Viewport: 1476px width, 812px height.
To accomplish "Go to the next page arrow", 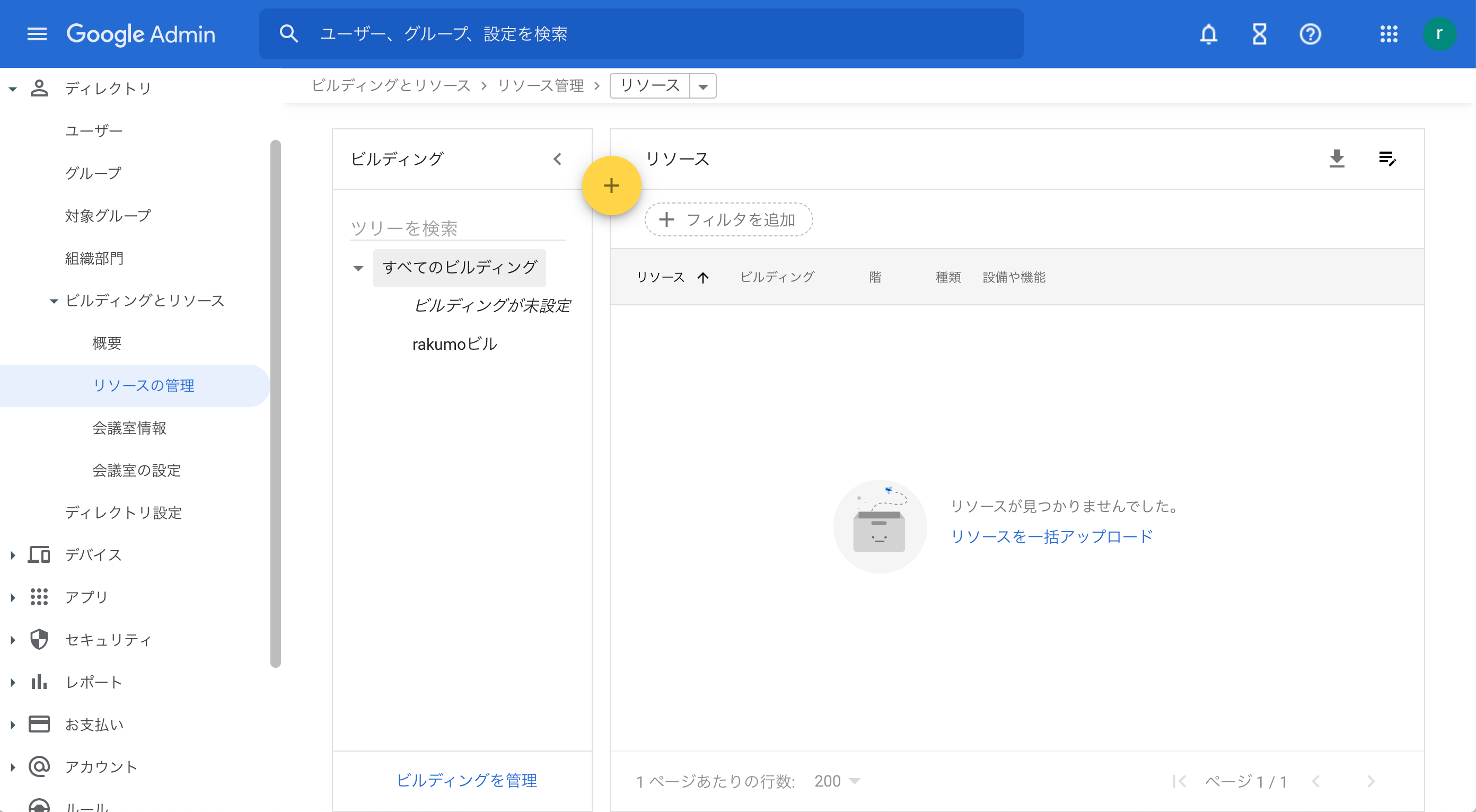I will click(1370, 781).
